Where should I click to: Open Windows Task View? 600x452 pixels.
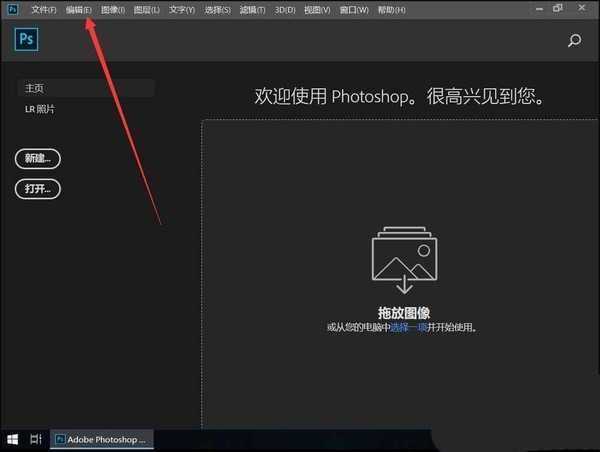pos(36,439)
